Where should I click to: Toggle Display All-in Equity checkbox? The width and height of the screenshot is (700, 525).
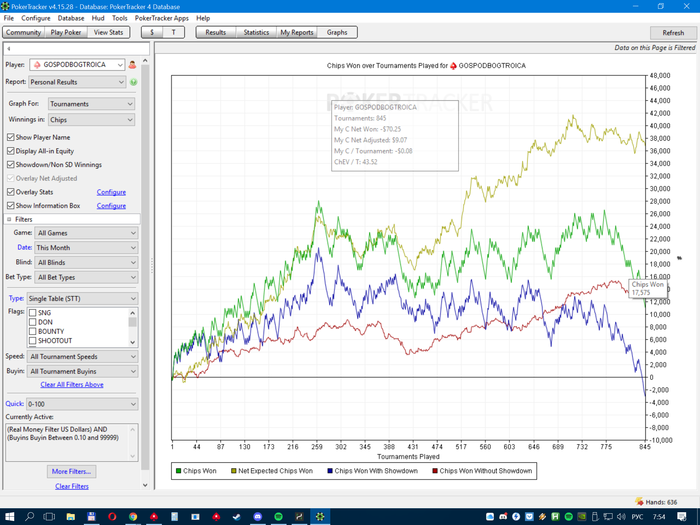[x=11, y=151]
